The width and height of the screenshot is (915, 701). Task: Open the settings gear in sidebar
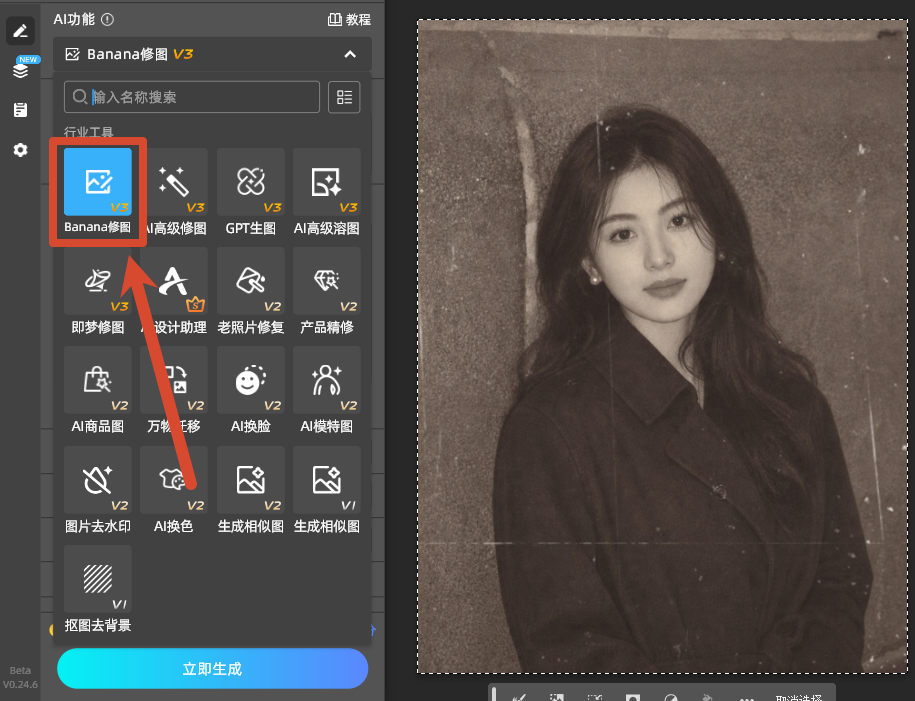click(x=20, y=150)
